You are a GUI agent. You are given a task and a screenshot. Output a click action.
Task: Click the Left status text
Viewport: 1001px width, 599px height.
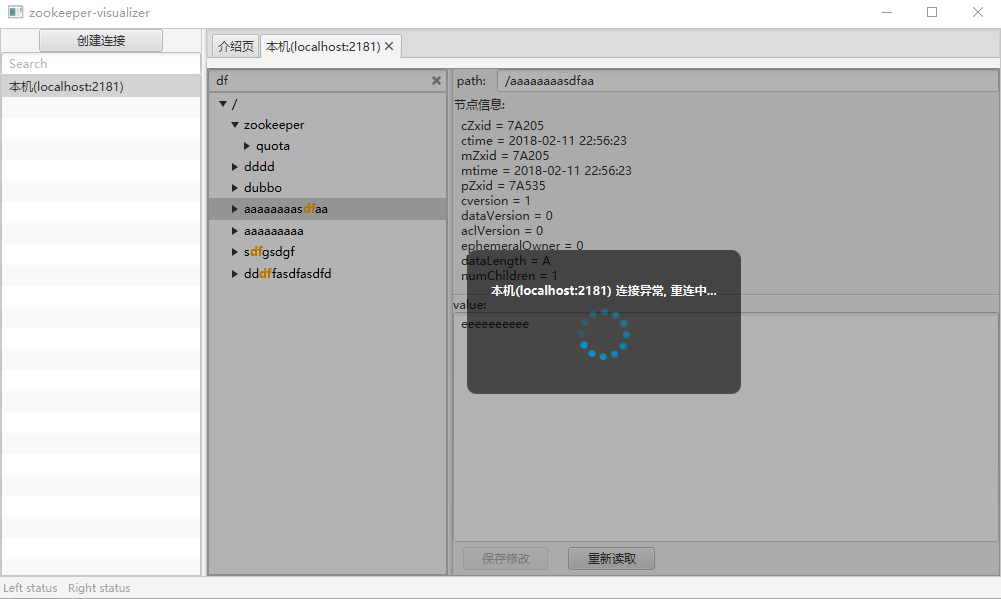pos(30,588)
